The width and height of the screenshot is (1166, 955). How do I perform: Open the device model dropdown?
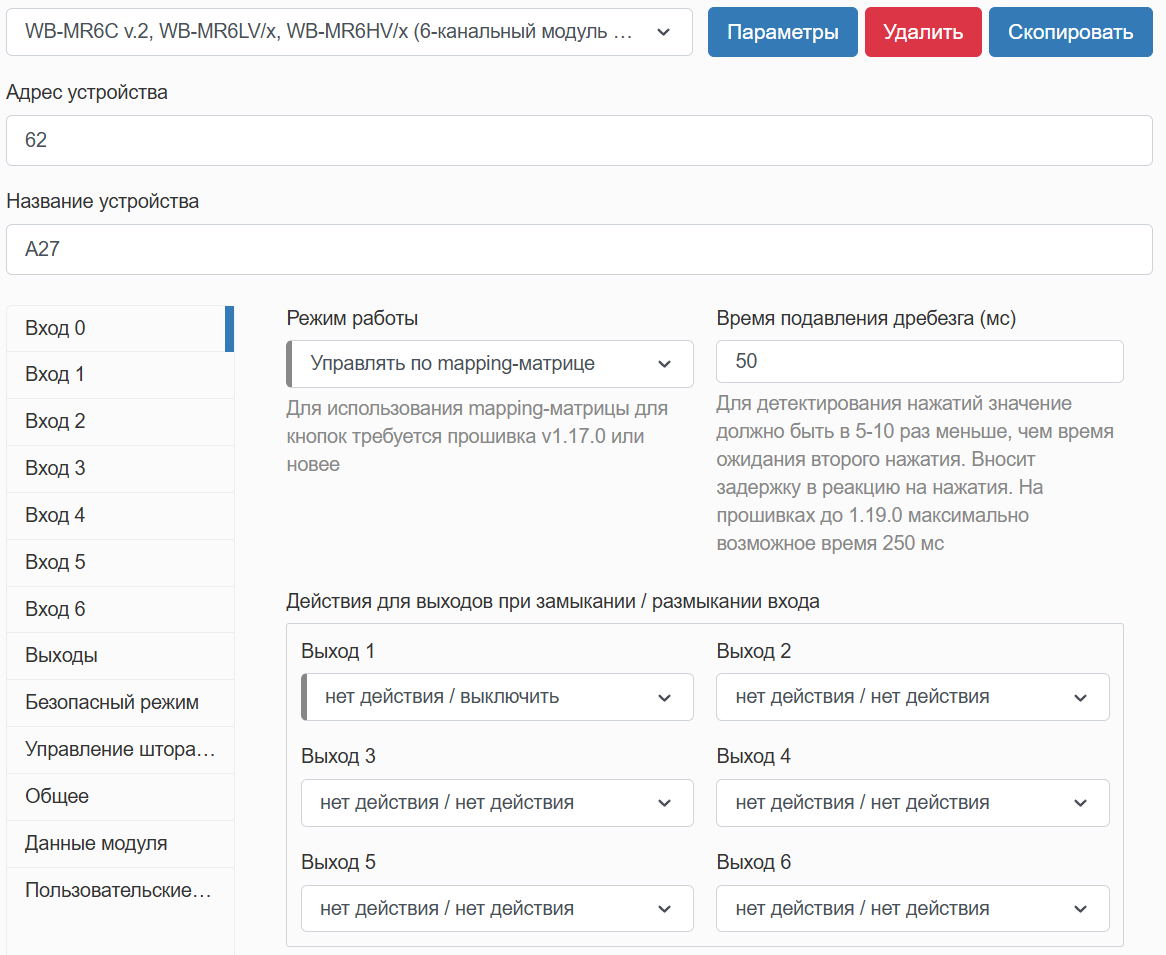click(x=349, y=32)
